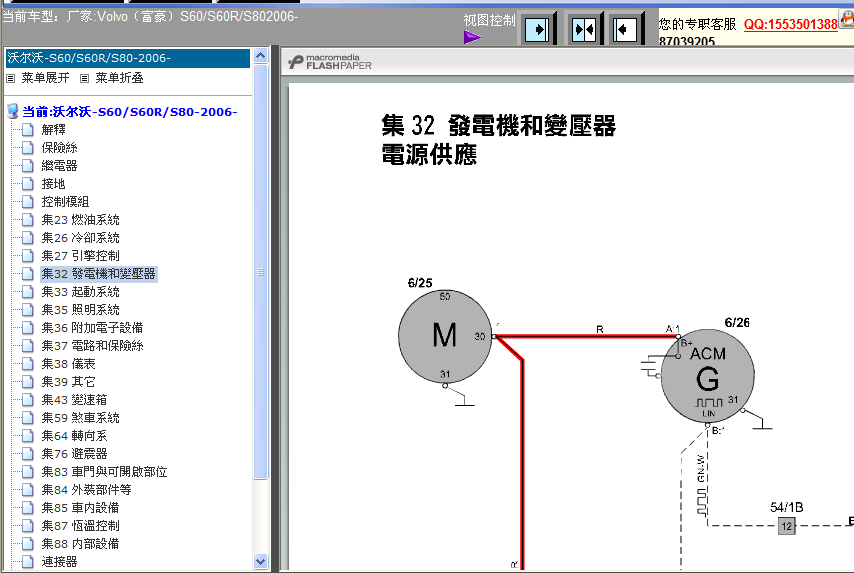This screenshot has width=854, height=573.
Task: Click the sidebar scrollbar down arrow
Action: [x=260, y=561]
